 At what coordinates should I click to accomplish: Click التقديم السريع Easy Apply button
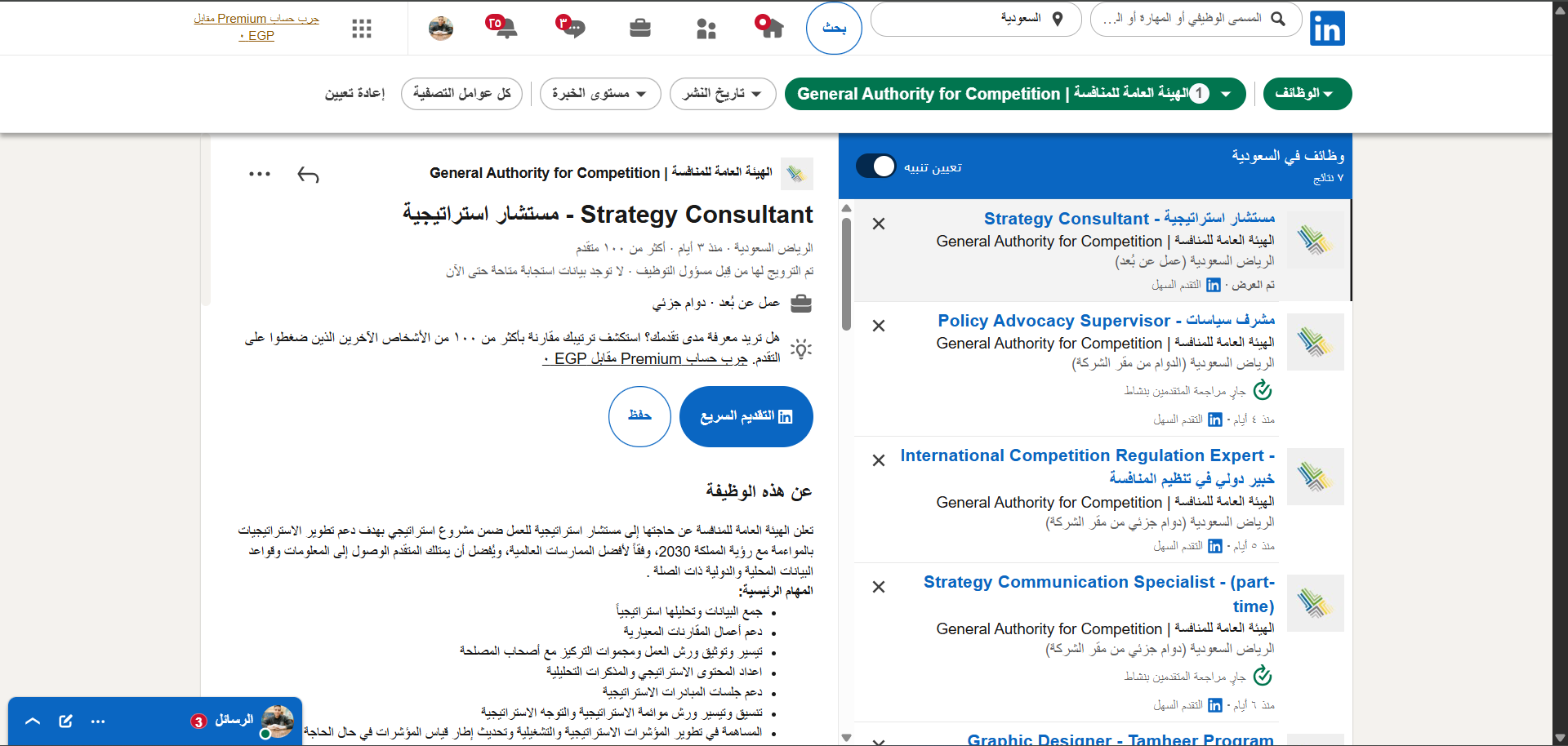tap(746, 416)
